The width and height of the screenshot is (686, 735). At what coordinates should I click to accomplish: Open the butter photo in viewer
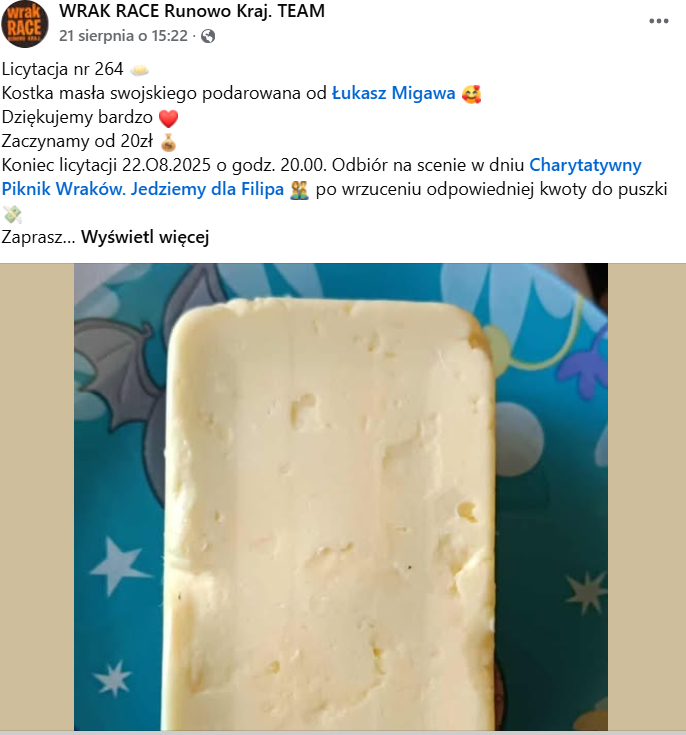pos(341,497)
